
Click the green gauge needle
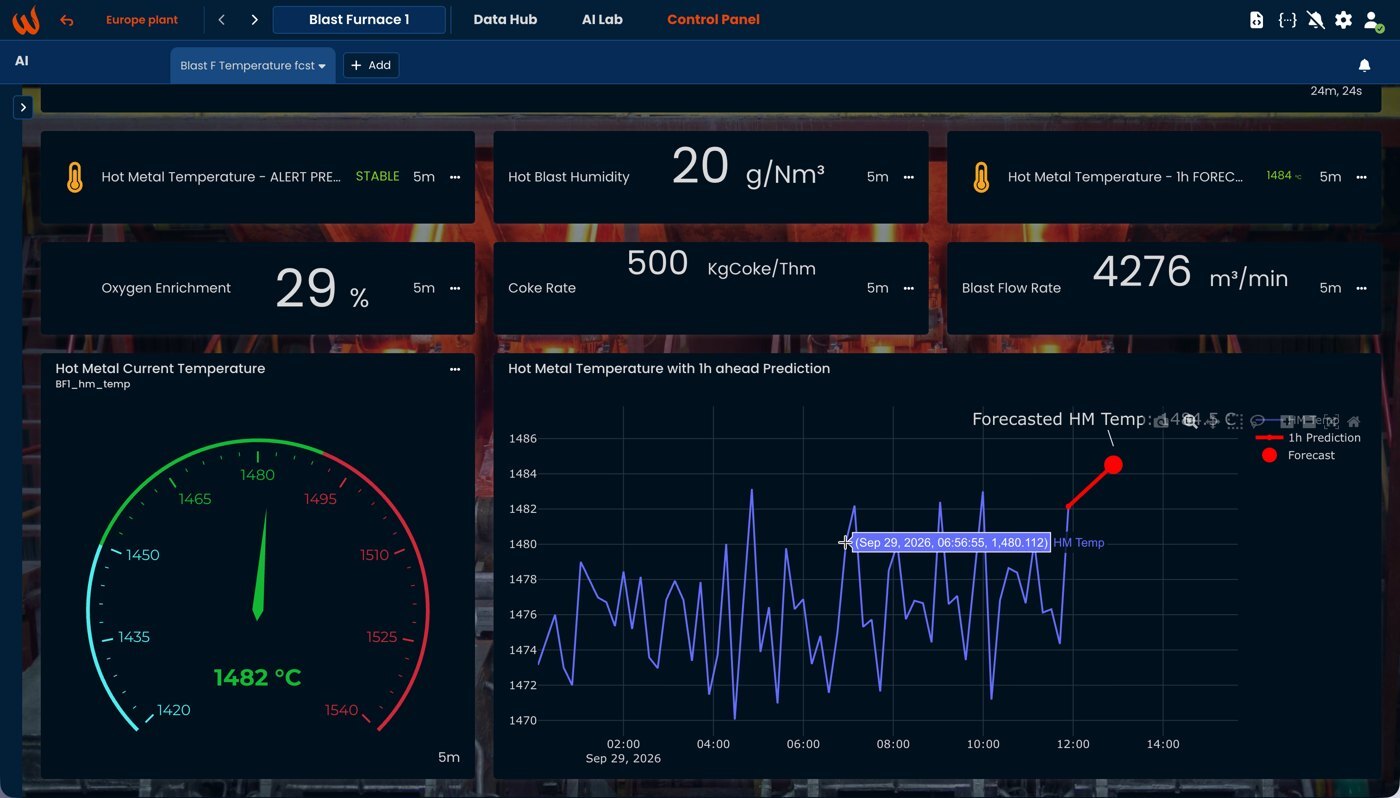pos(261,565)
